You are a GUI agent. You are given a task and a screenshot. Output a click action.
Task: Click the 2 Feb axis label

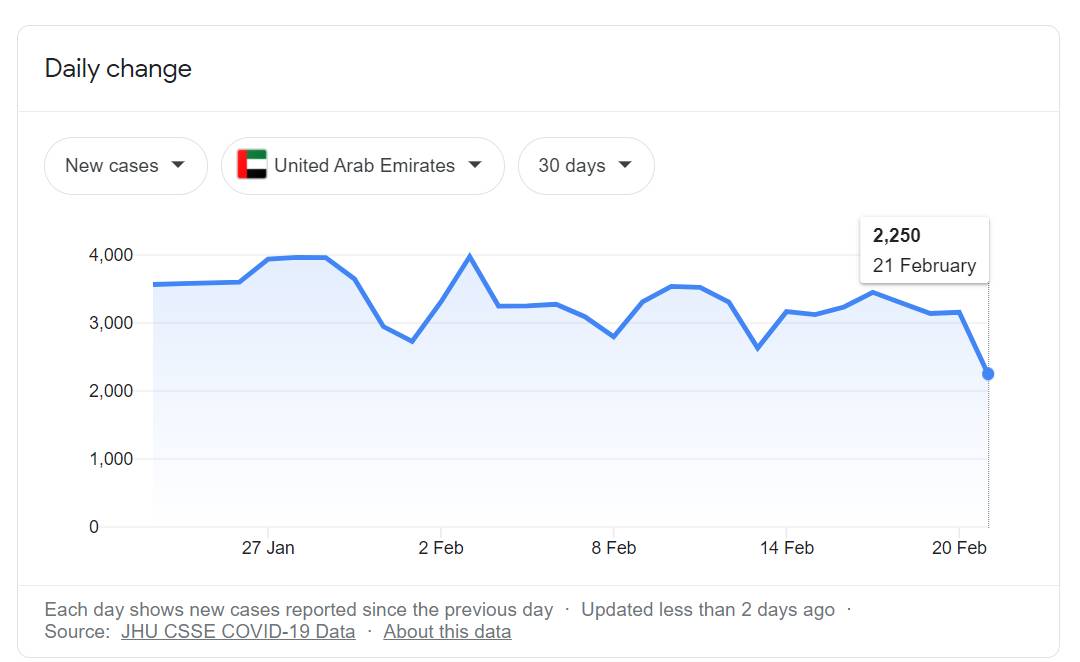tap(441, 548)
